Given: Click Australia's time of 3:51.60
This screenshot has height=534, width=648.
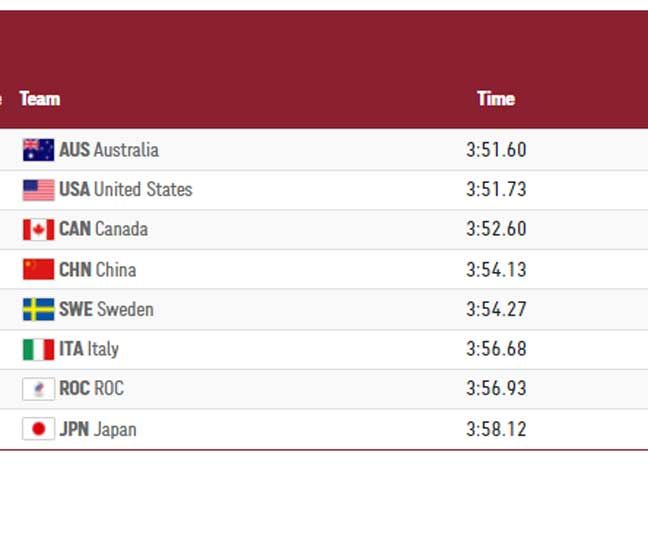Looking at the screenshot, I should pyautogui.click(x=496, y=150).
